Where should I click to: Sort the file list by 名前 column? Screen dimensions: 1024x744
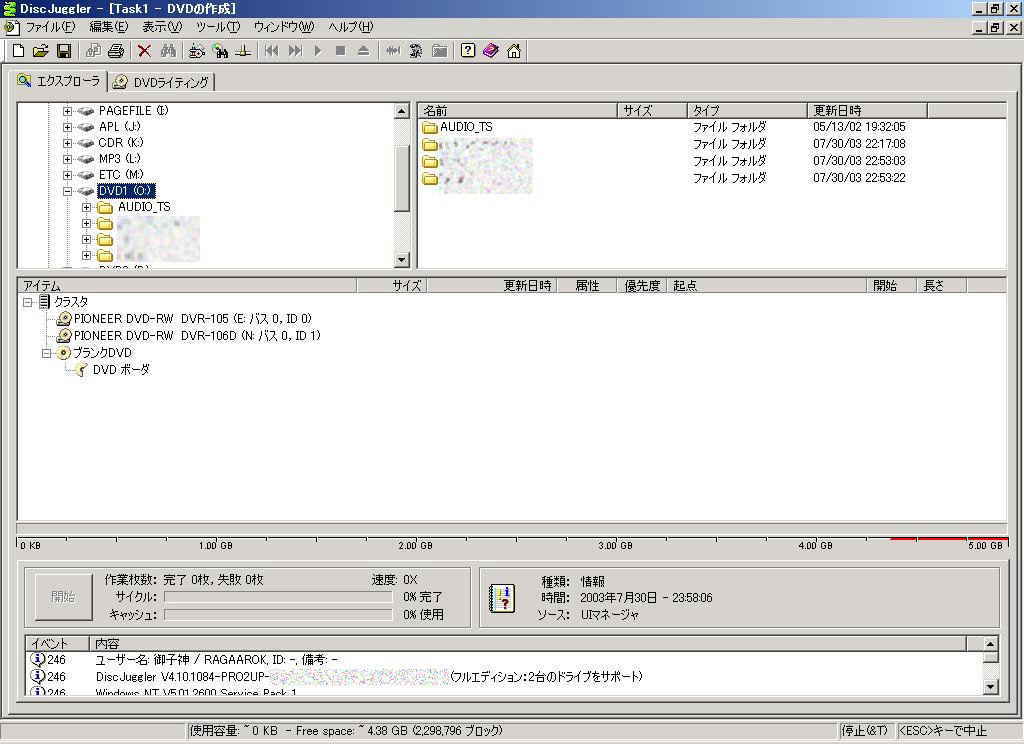tap(518, 110)
